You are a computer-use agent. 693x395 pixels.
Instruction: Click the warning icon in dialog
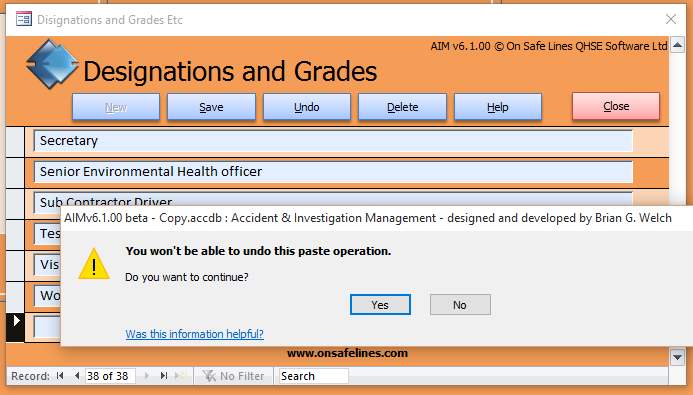point(94,264)
